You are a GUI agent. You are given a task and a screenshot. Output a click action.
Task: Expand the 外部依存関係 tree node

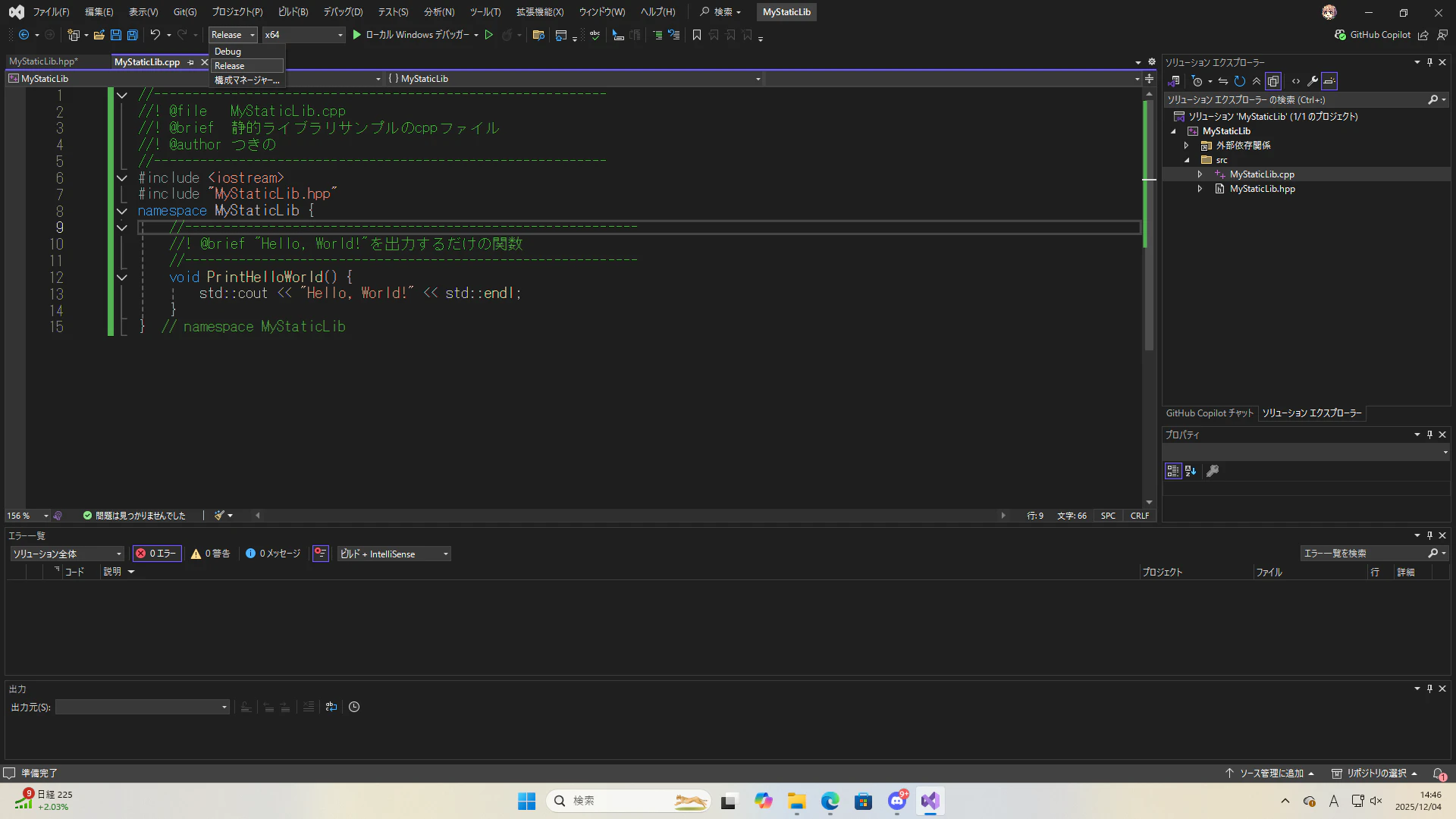pos(1187,146)
